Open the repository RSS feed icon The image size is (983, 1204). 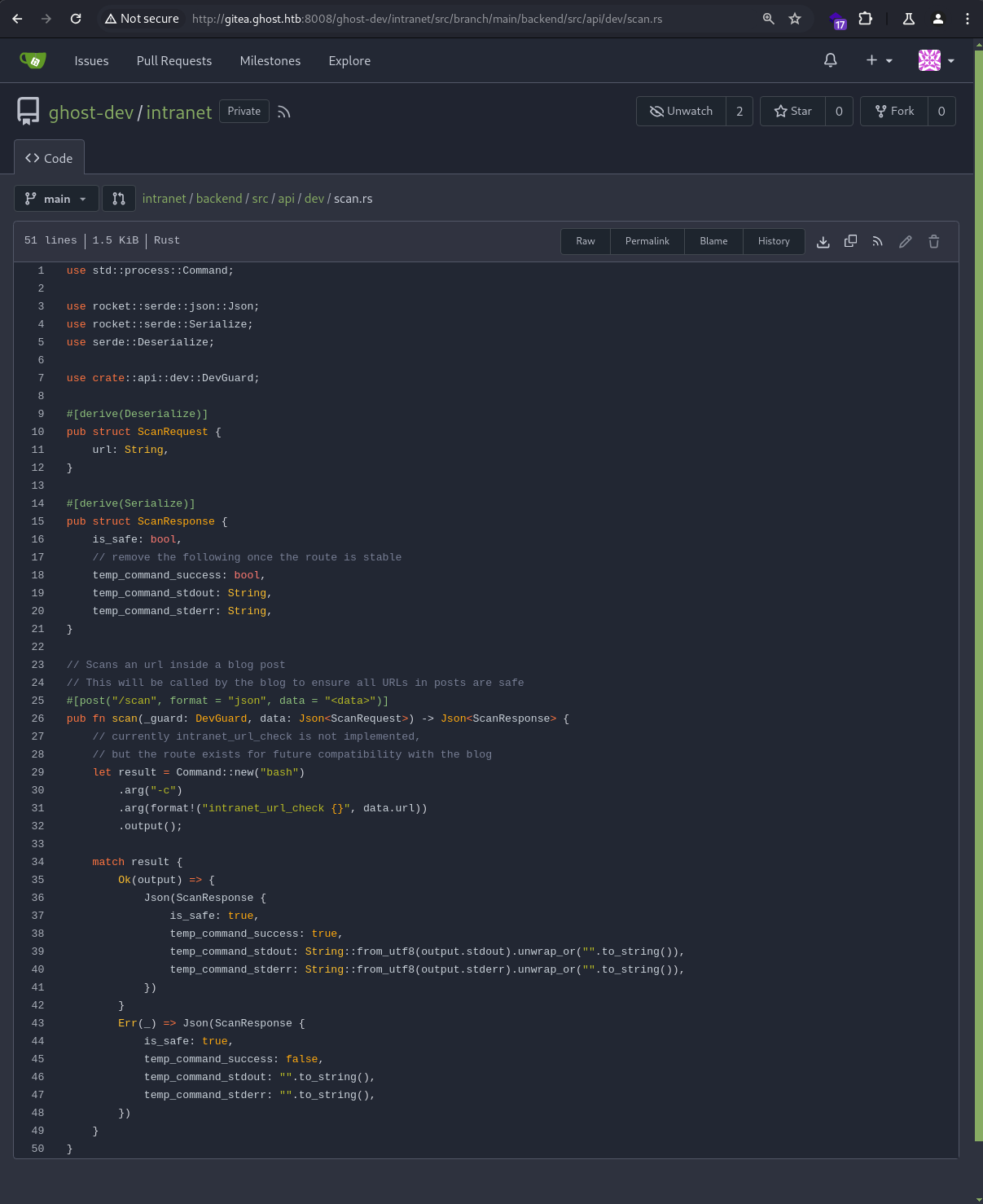pos(283,112)
